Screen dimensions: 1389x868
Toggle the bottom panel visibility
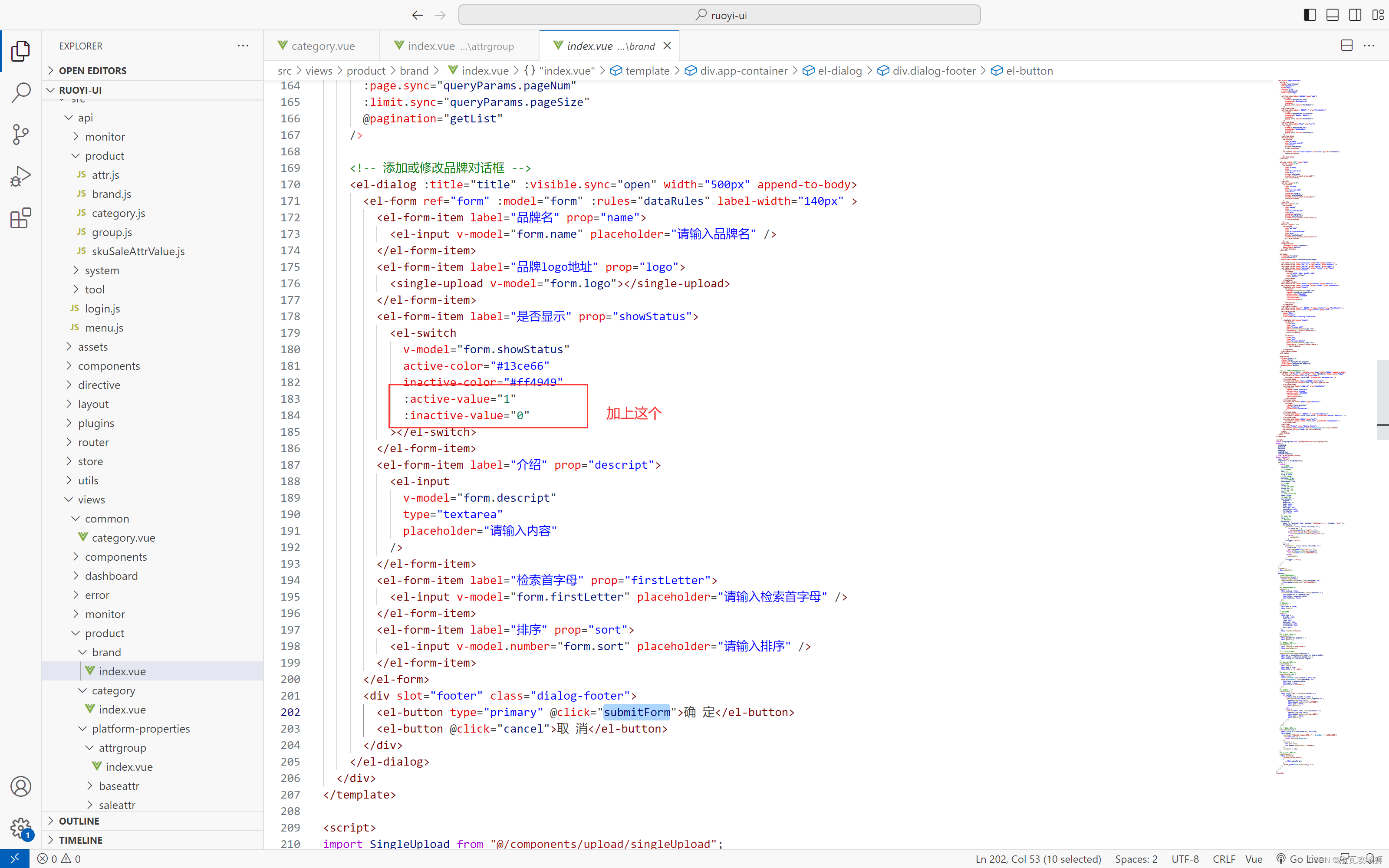coord(1332,15)
